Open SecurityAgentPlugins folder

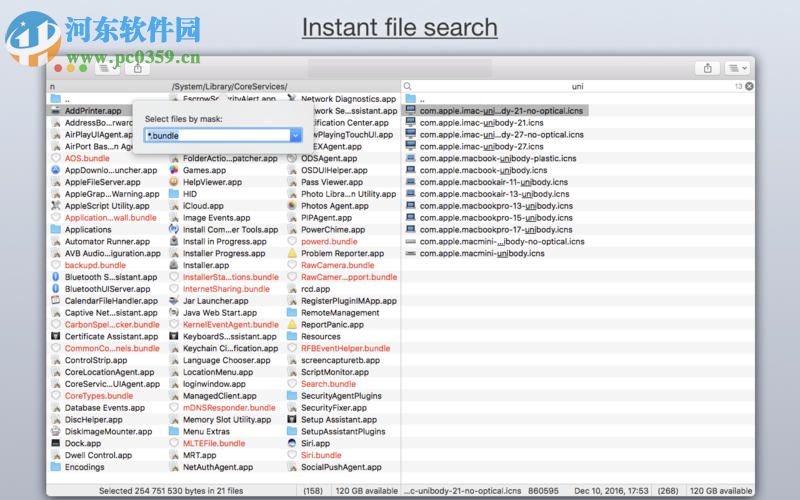pos(341,396)
